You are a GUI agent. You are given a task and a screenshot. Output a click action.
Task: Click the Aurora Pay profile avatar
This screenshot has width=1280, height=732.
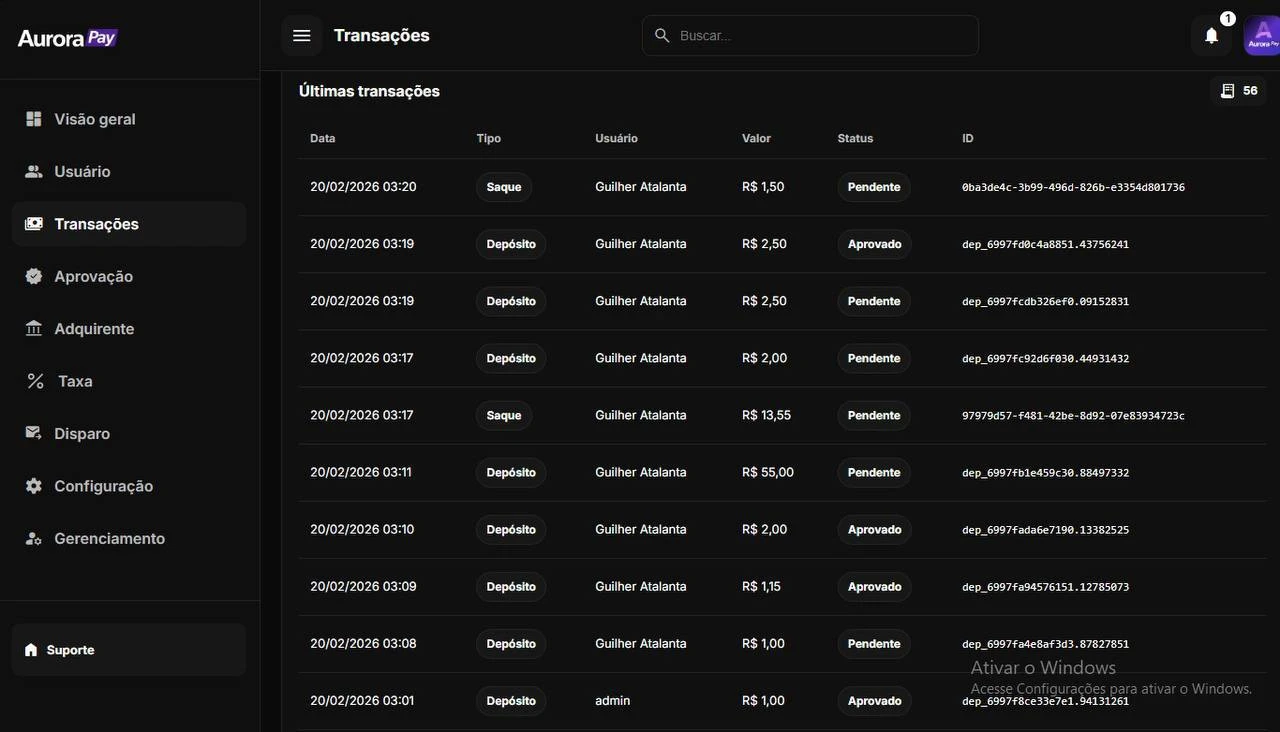click(1261, 36)
